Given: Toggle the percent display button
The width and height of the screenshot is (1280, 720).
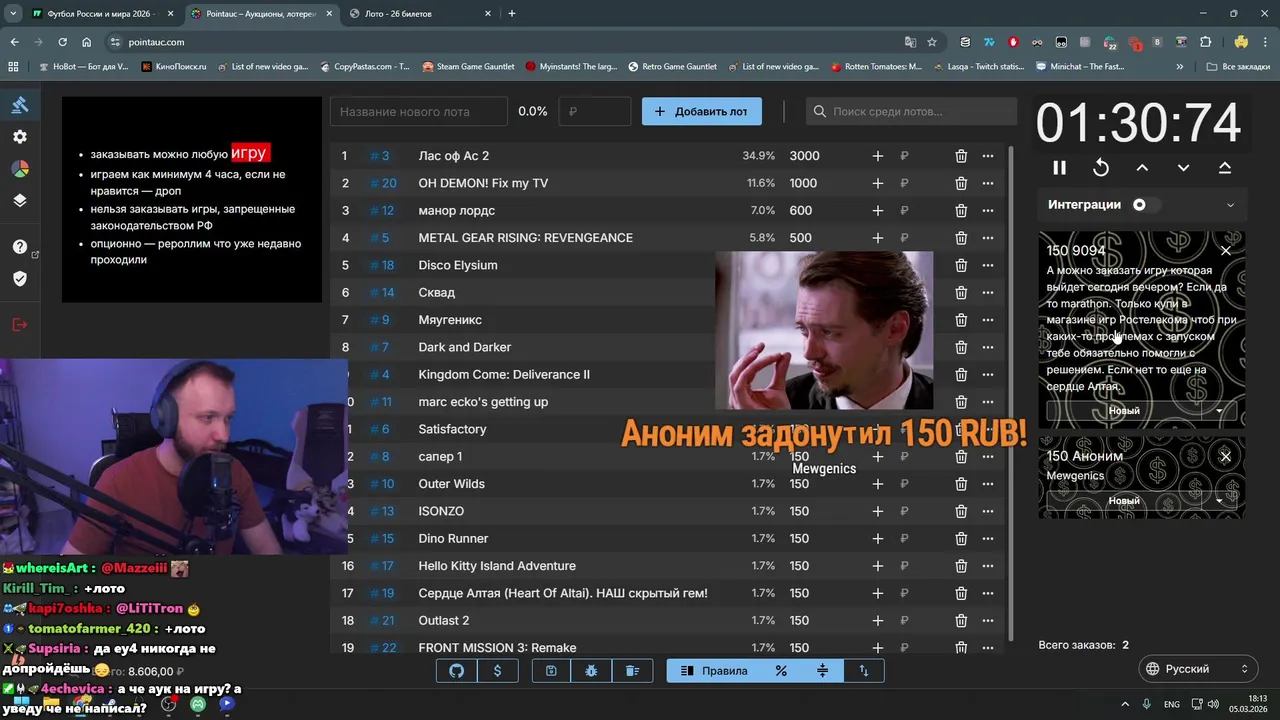Looking at the screenshot, I should coord(781,671).
